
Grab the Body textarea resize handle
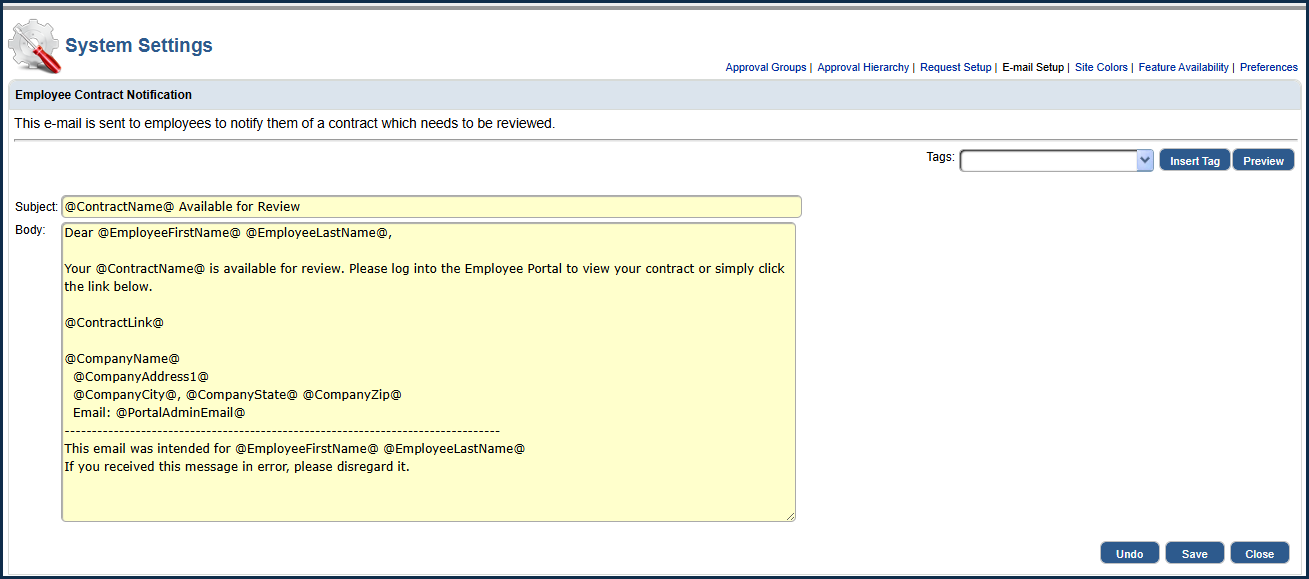[790, 516]
